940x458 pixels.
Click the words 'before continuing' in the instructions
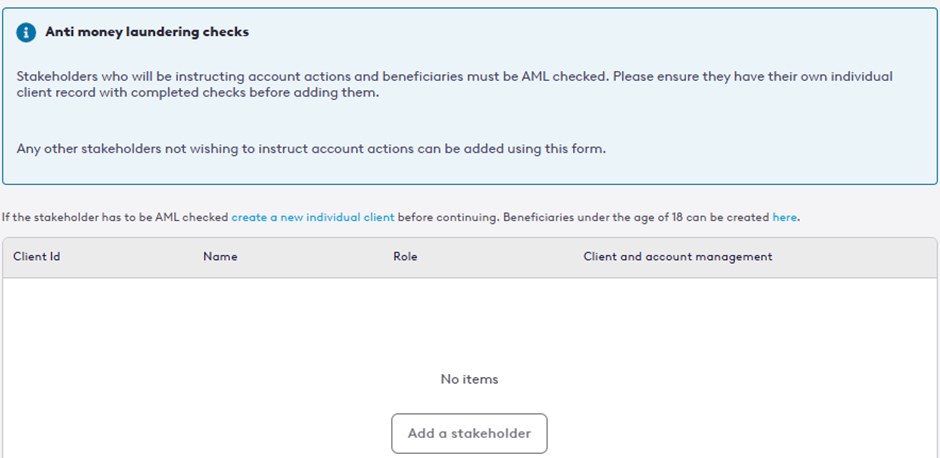coord(448,217)
